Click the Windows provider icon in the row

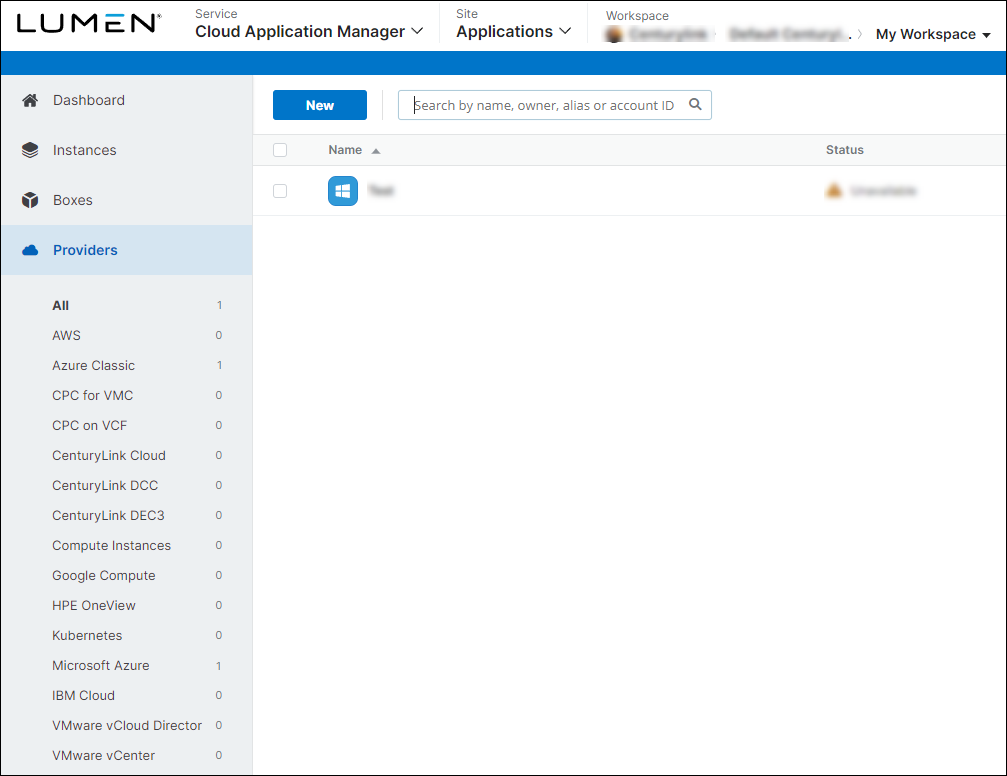(x=343, y=191)
